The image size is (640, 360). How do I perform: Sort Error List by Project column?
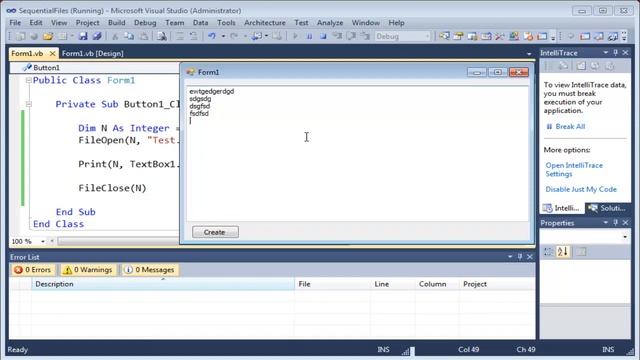(x=497, y=284)
